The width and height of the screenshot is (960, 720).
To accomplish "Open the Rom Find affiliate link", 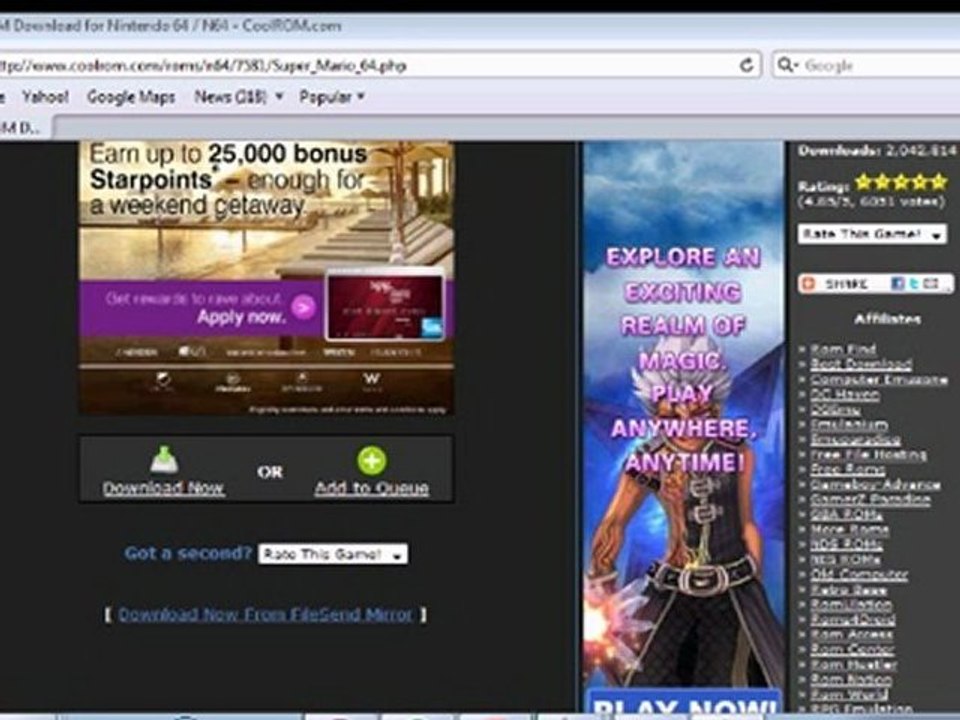I will (x=844, y=349).
